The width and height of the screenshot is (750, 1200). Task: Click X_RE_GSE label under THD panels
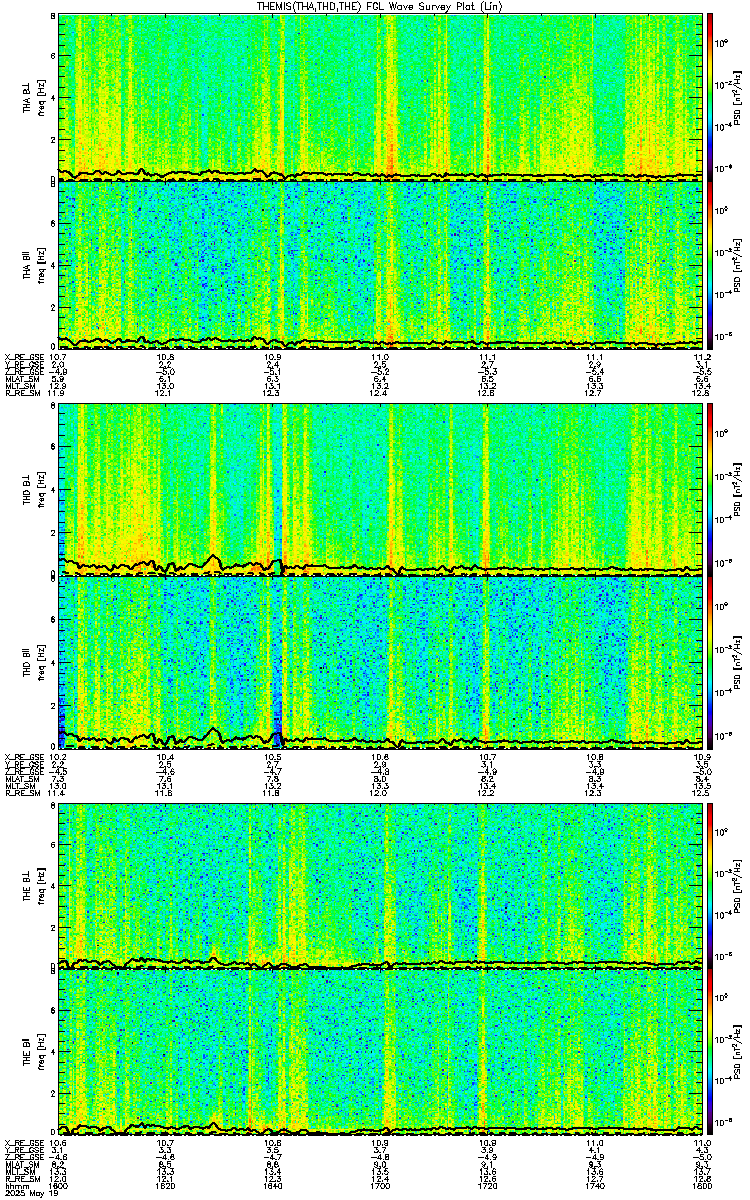23,756
